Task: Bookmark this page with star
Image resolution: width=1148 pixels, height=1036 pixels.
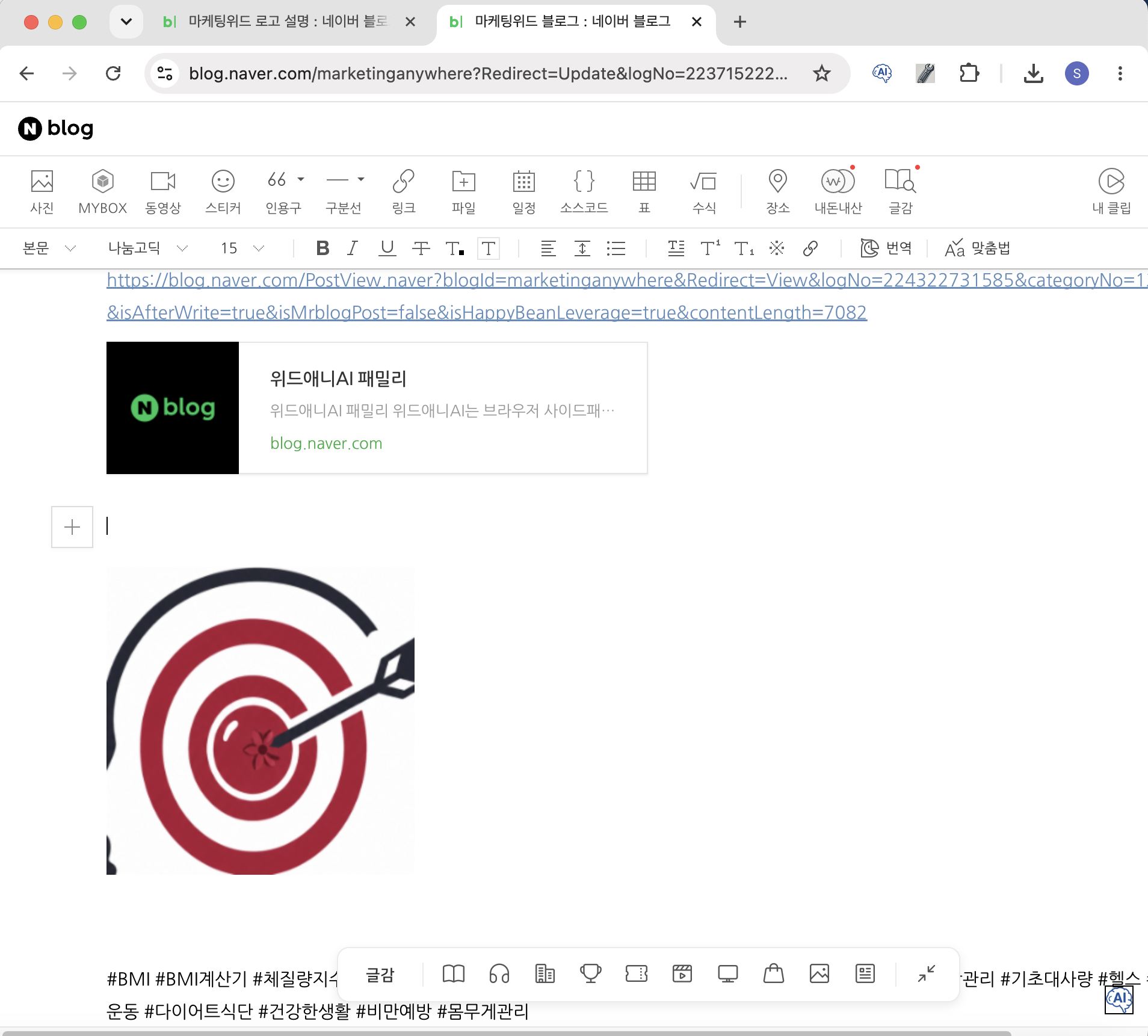Action: [822, 73]
